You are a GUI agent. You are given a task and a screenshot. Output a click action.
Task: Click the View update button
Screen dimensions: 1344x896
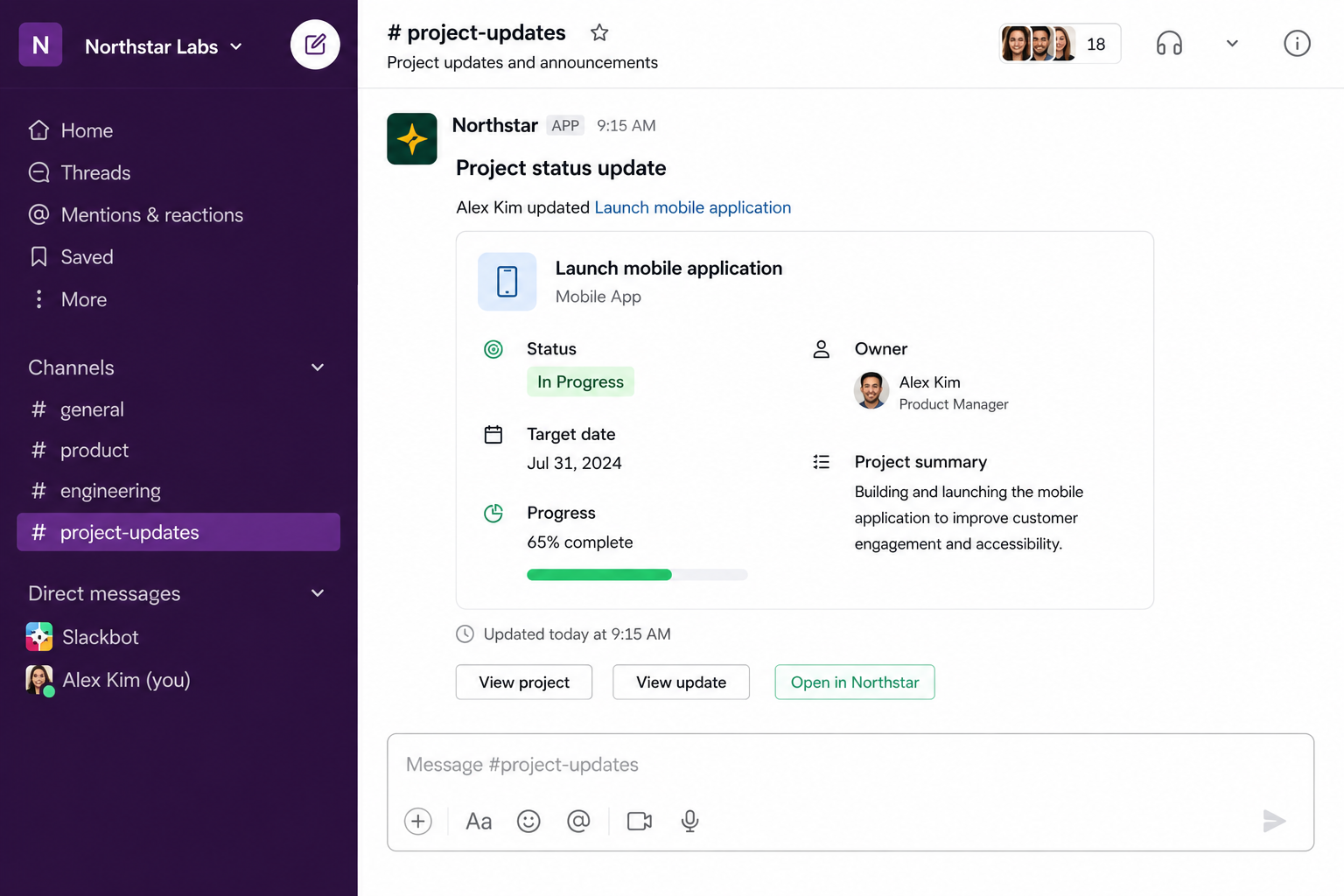point(681,682)
